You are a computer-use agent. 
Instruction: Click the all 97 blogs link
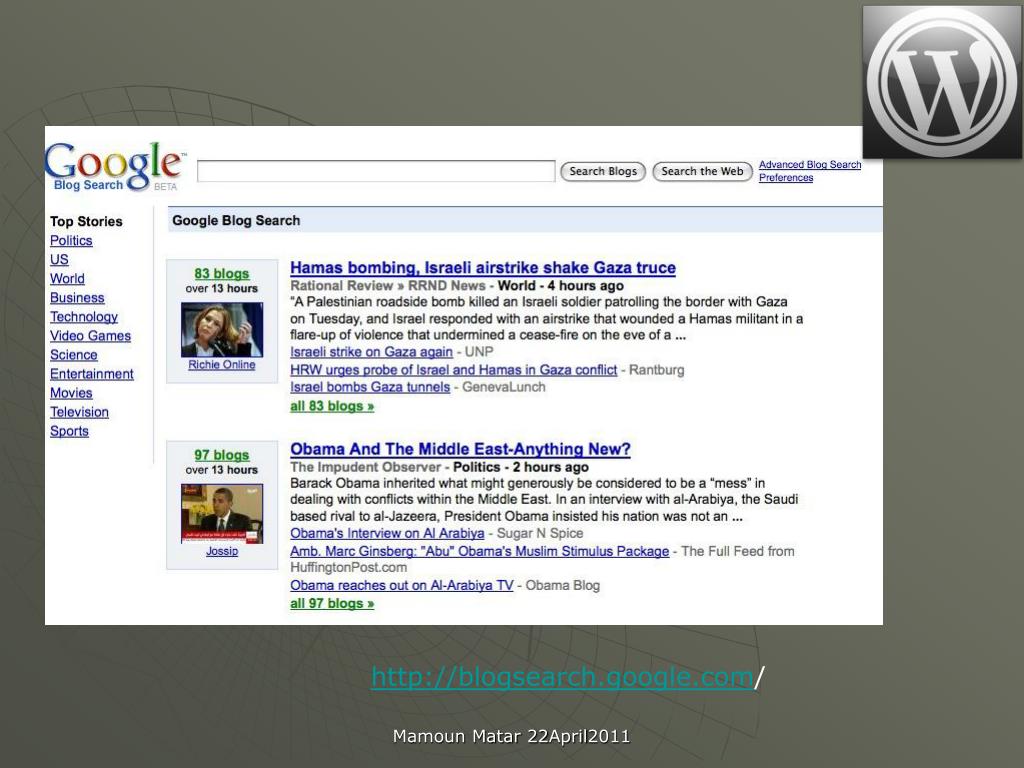click(332, 603)
